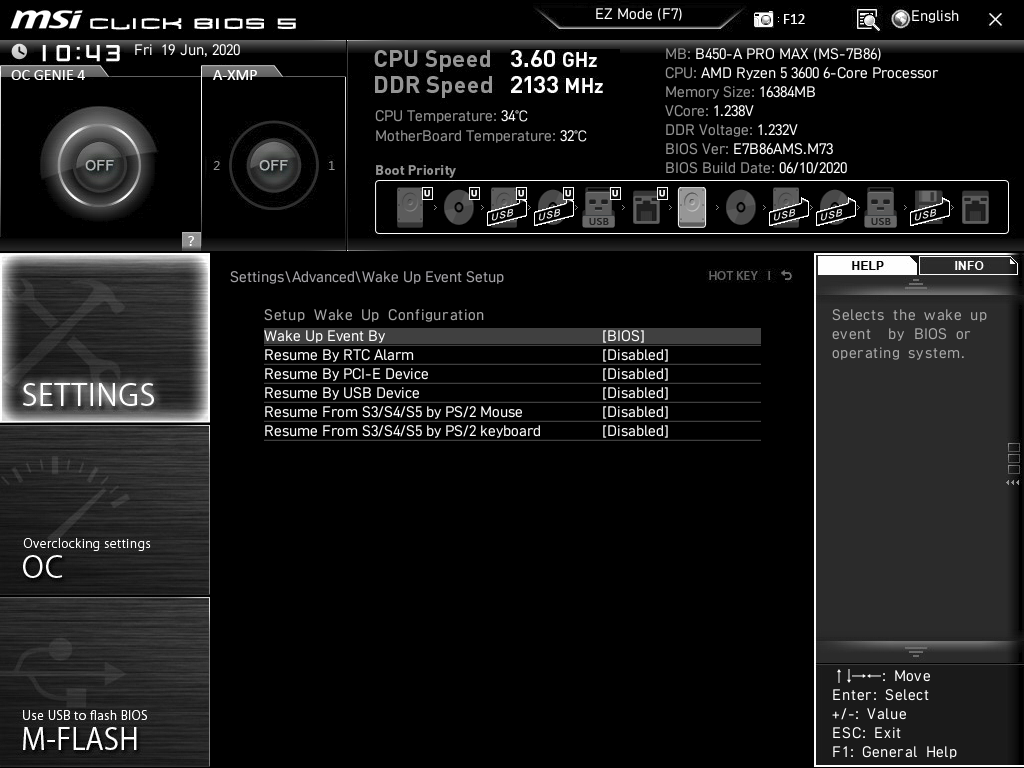Open the OC Genie question mark help
This screenshot has width=1024, height=768.
[x=191, y=240]
